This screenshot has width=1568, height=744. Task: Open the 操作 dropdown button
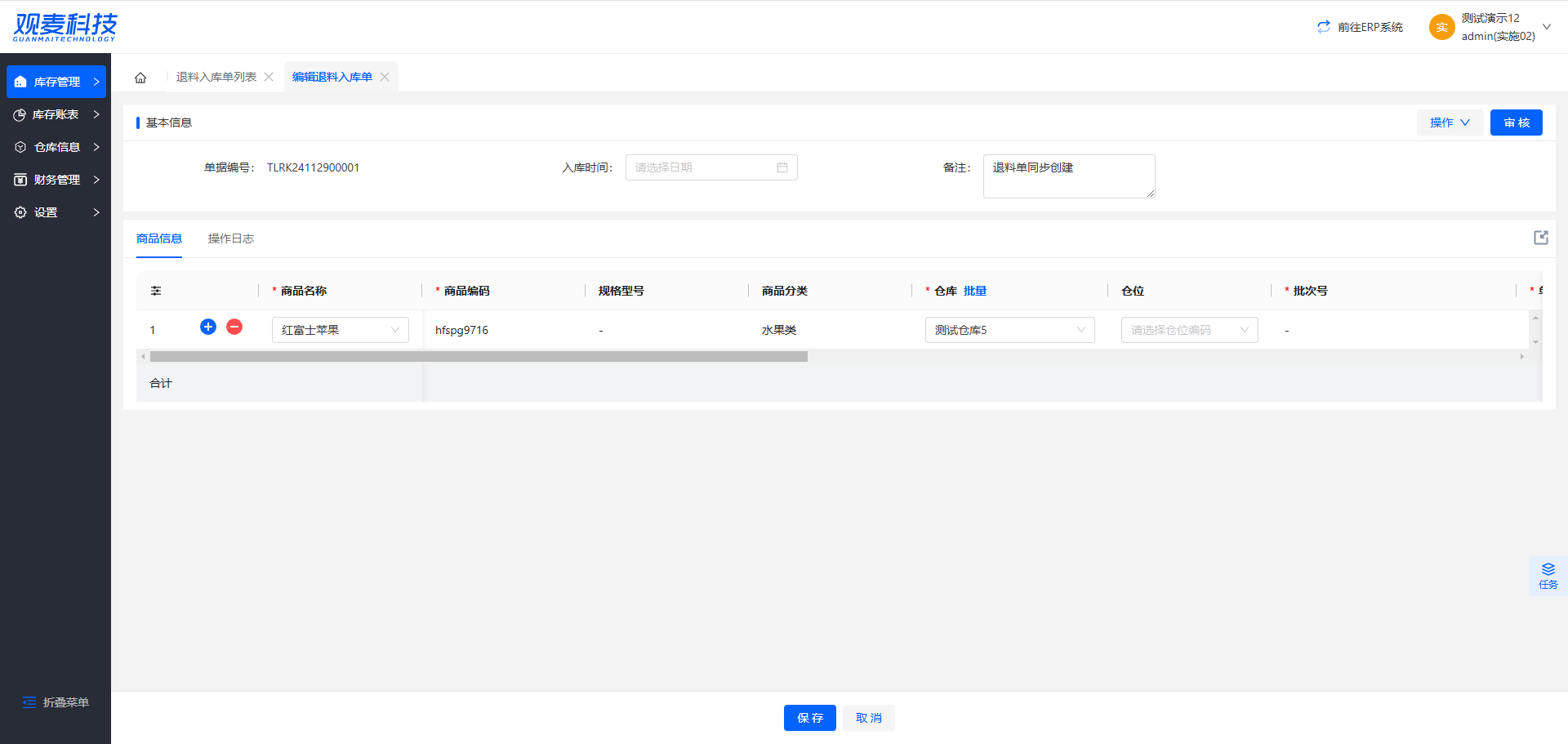tap(1450, 123)
